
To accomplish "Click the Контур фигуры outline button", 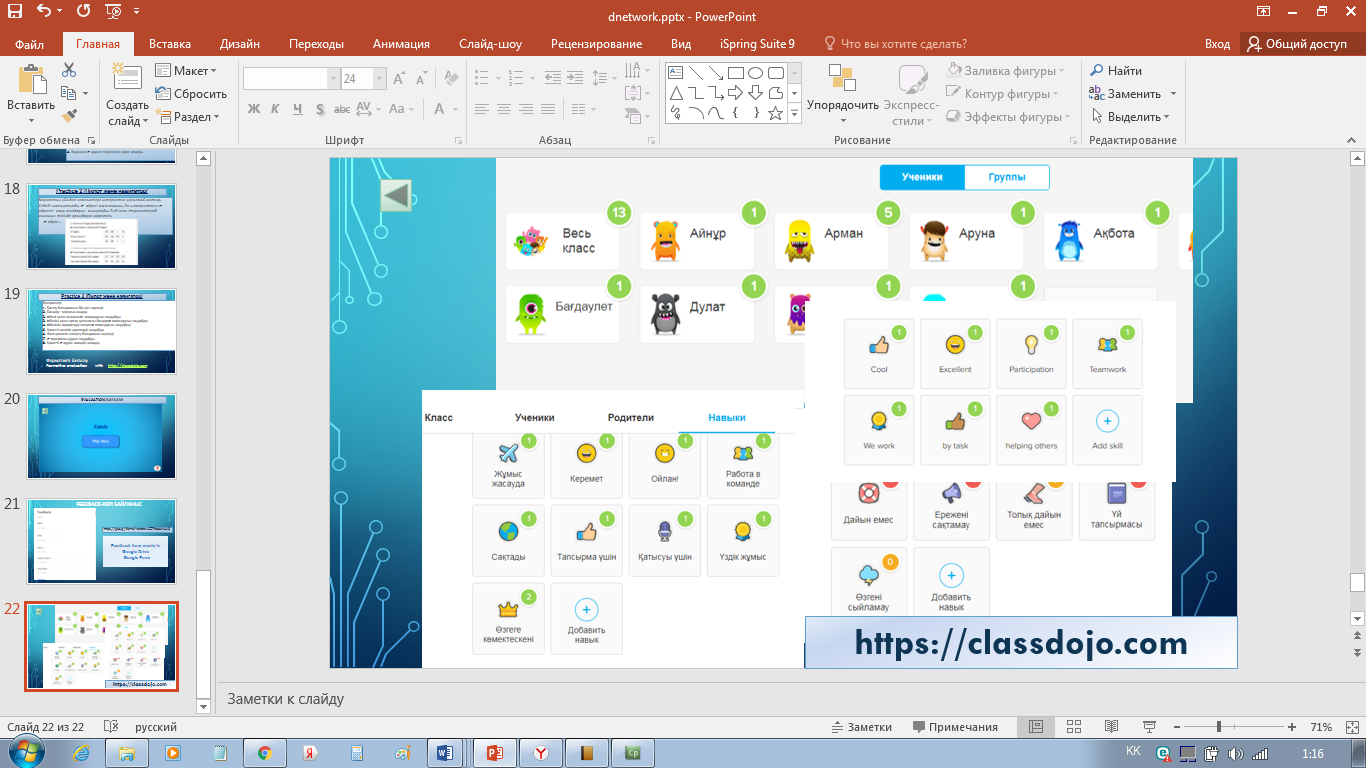I will tap(1002, 94).
